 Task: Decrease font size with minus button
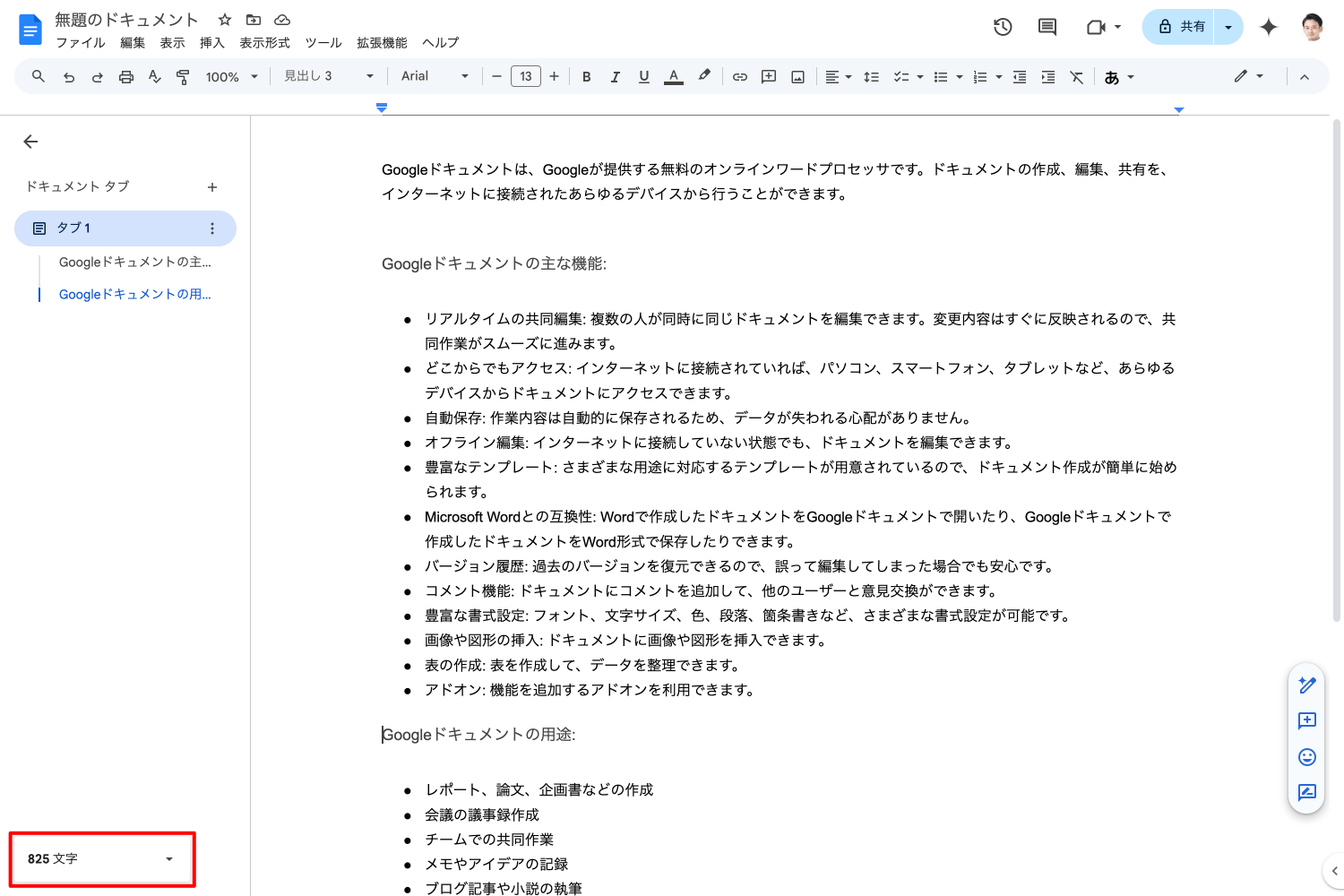point(496,77)
